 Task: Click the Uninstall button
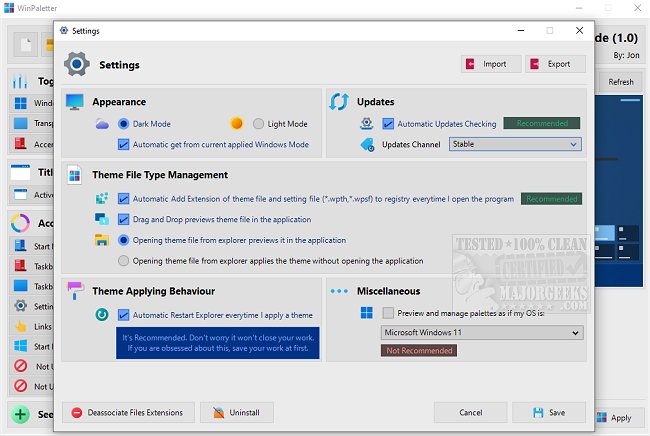click(x=237, y=412)
